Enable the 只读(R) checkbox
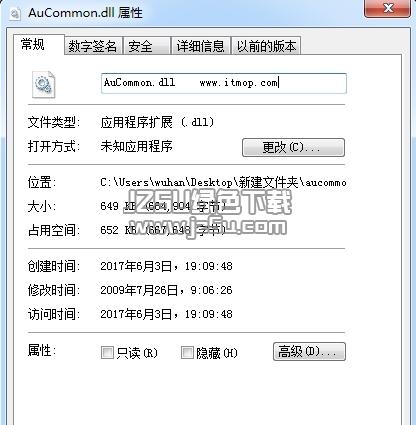416x425 pixels. coord(107,352)
